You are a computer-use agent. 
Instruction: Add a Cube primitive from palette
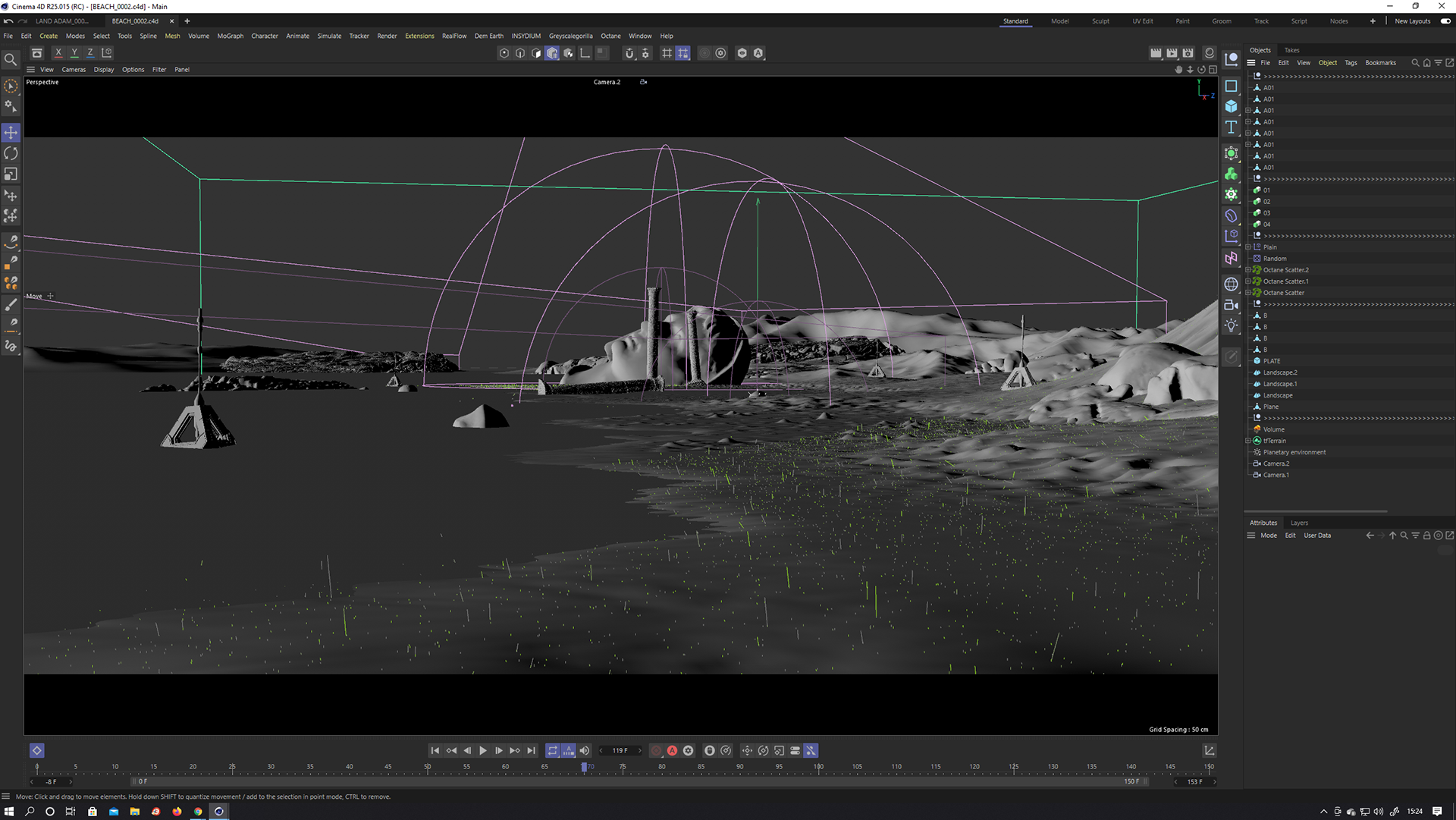[x=1231, y=107]
